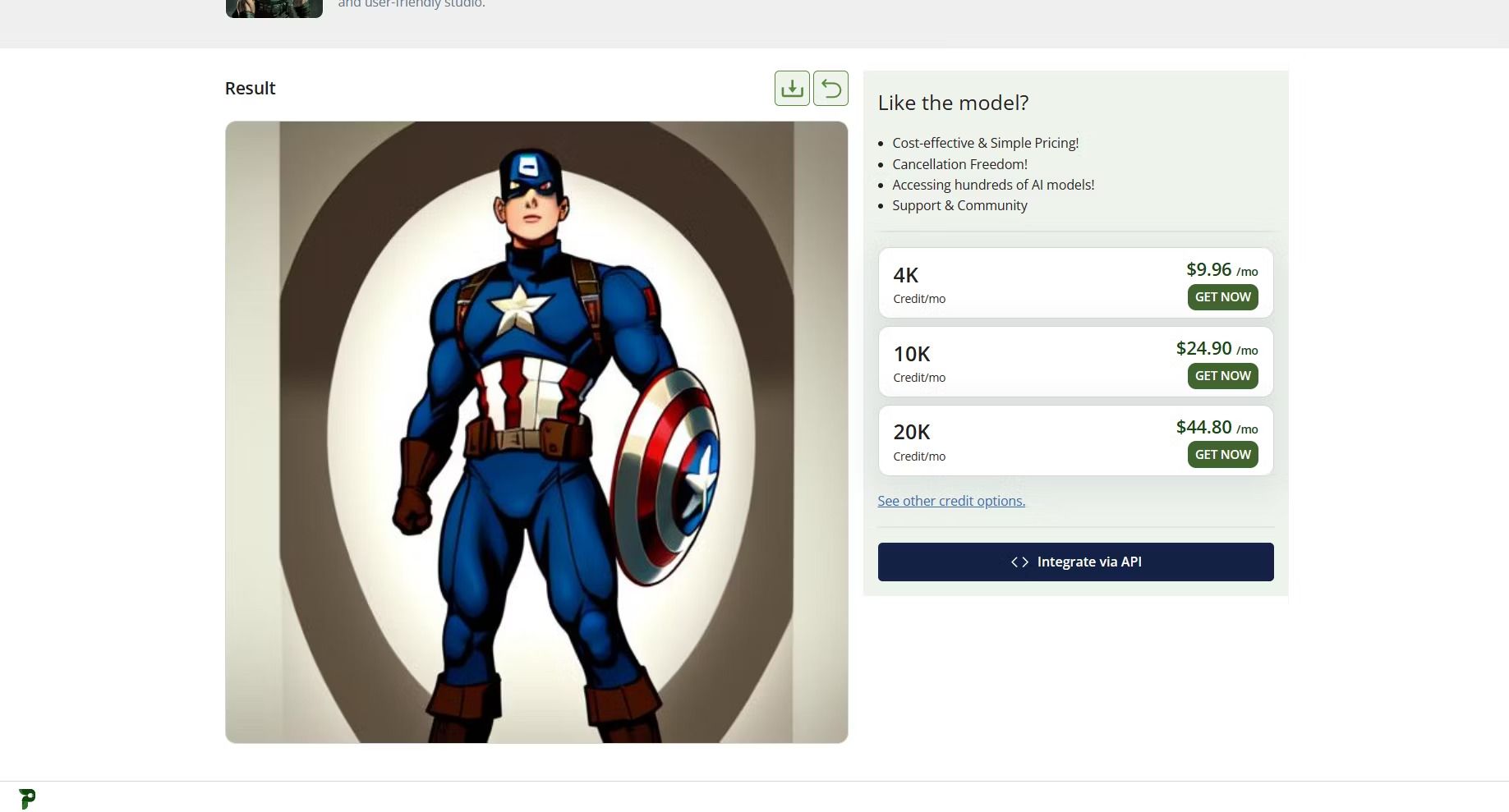Open the green P logo at bottom

pos(27,799)
